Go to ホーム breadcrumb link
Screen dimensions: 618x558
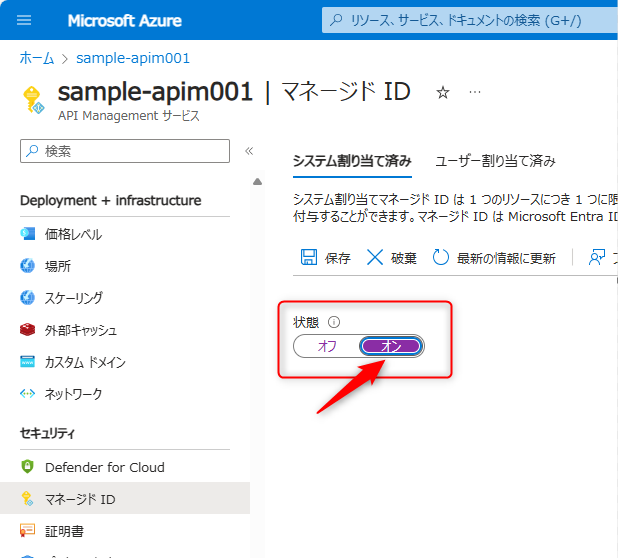point(37,58)
